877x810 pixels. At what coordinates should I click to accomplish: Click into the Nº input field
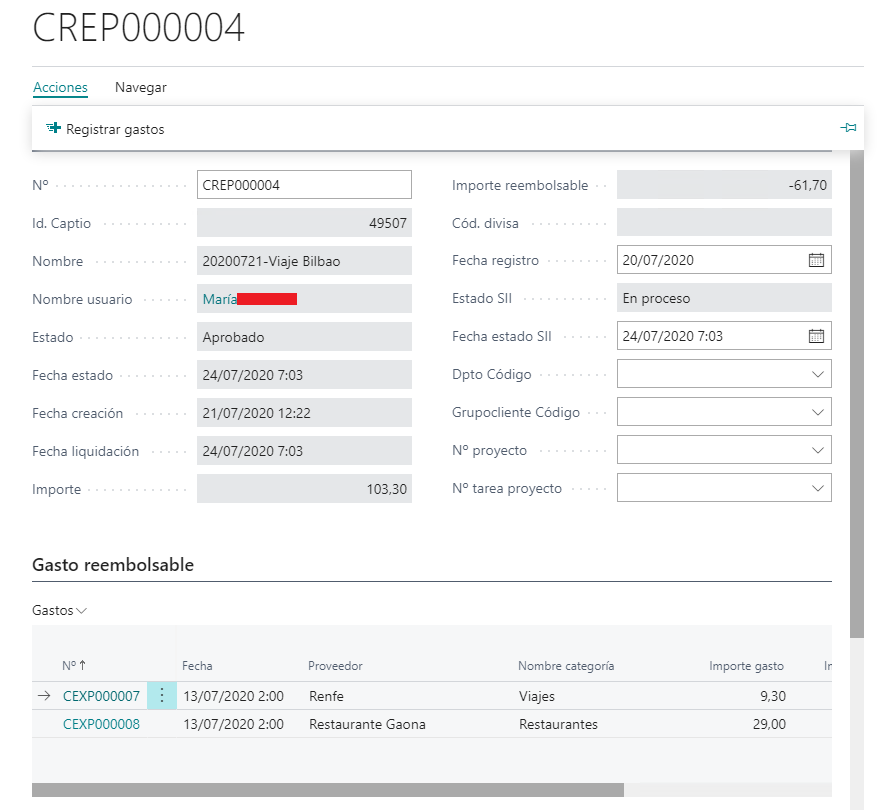point(303,185)
